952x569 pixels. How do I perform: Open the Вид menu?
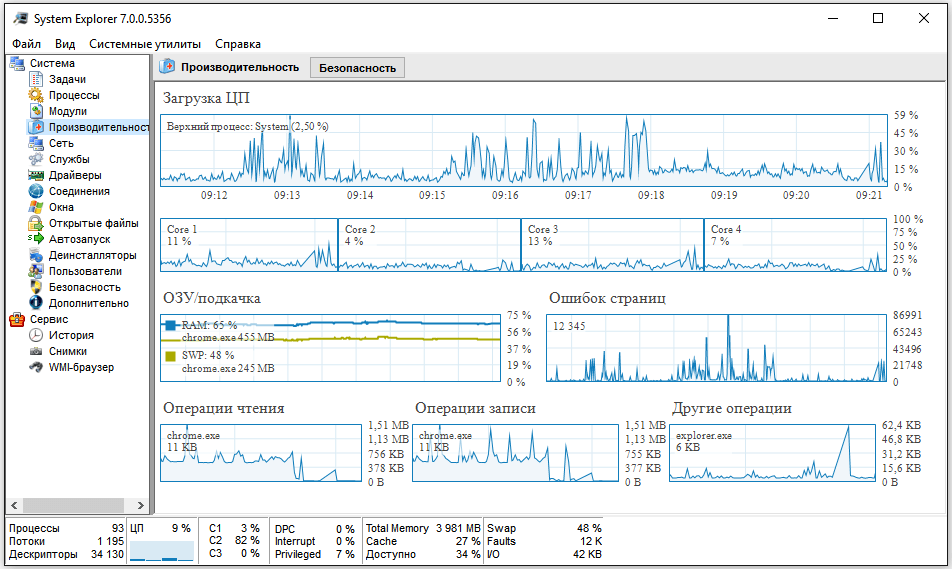[x=65, y=44]
